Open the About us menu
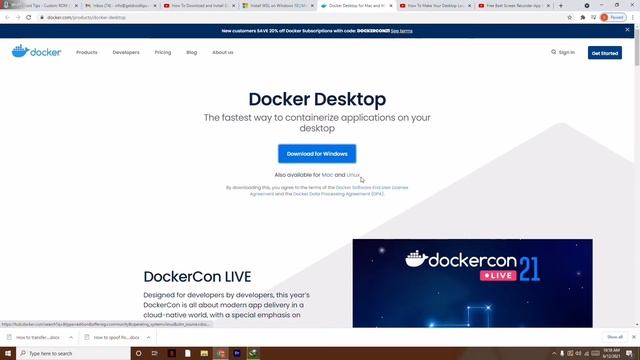Screen dimensions: 640x360 coord(223,53)
